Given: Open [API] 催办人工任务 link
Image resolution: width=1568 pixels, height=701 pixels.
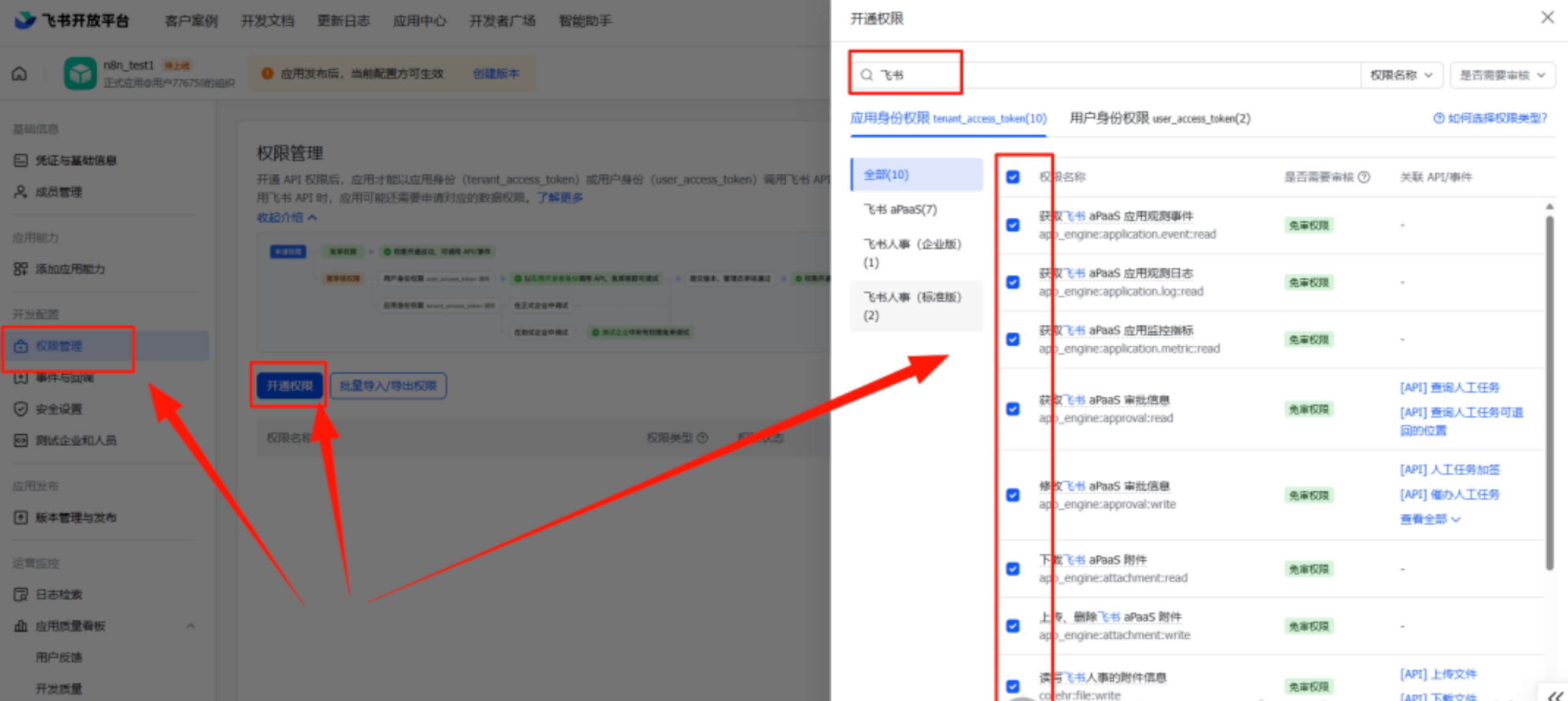Looking at the screenshot, I should 1449,494.
